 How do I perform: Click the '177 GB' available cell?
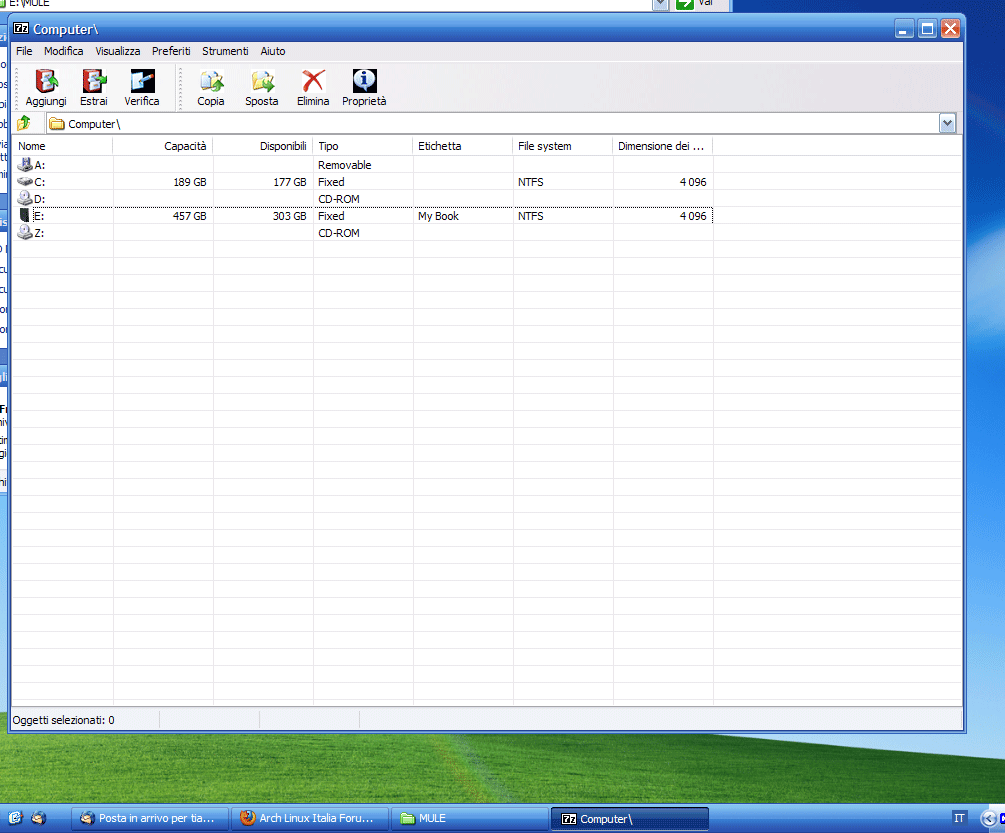[290, 182]
